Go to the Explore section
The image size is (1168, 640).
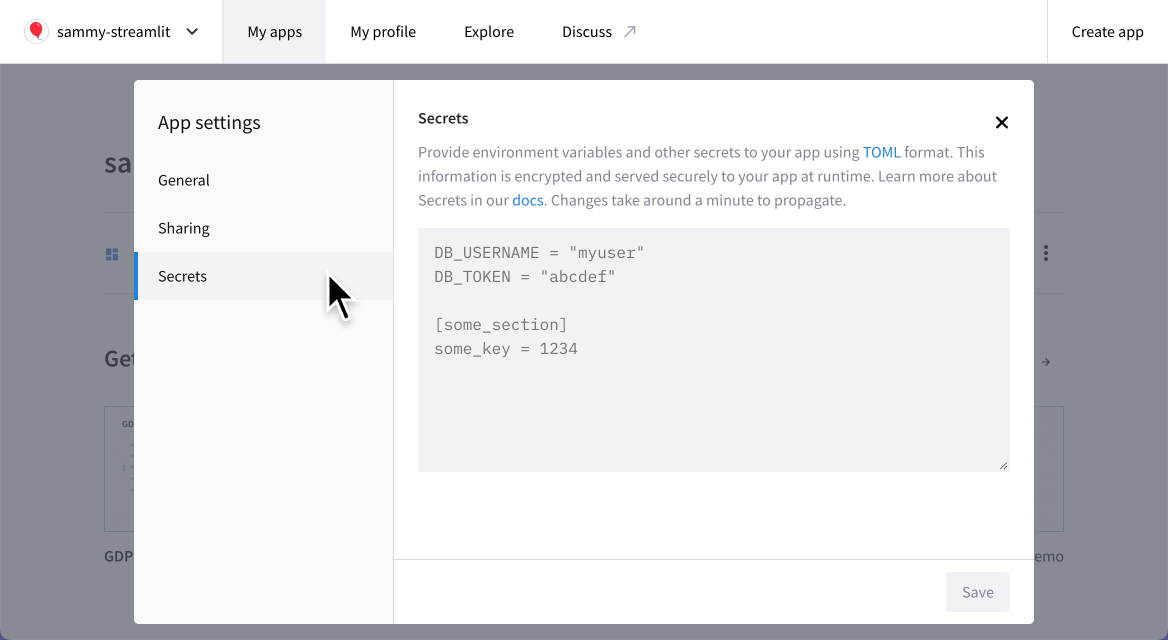point(488,31)
